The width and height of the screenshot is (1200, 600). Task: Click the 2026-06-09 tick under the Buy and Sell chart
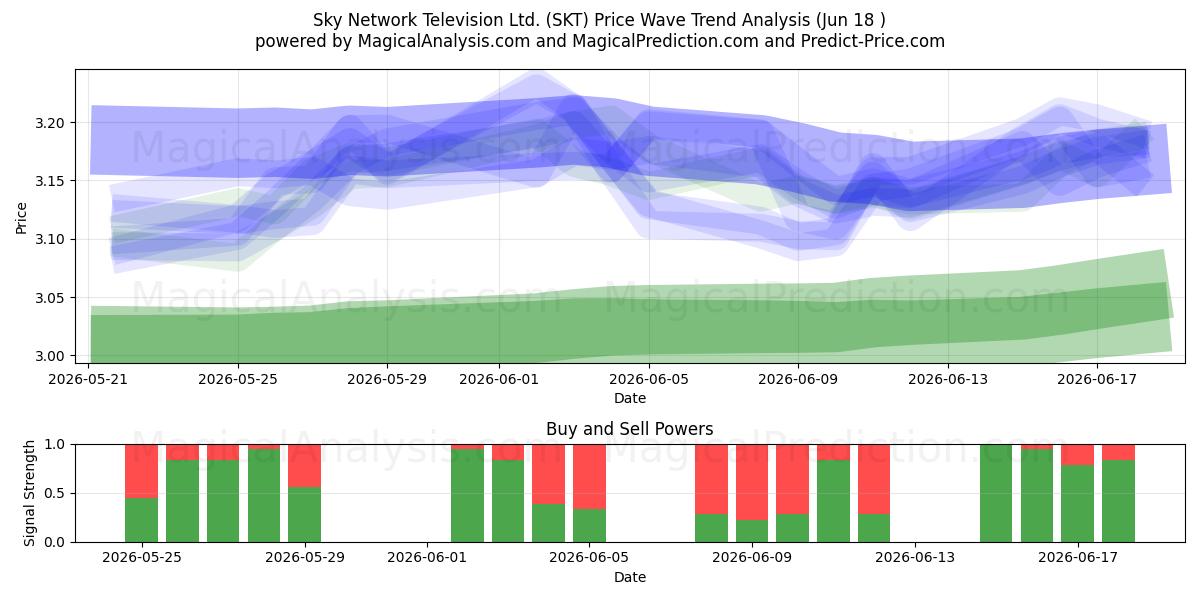pos(753,558)
